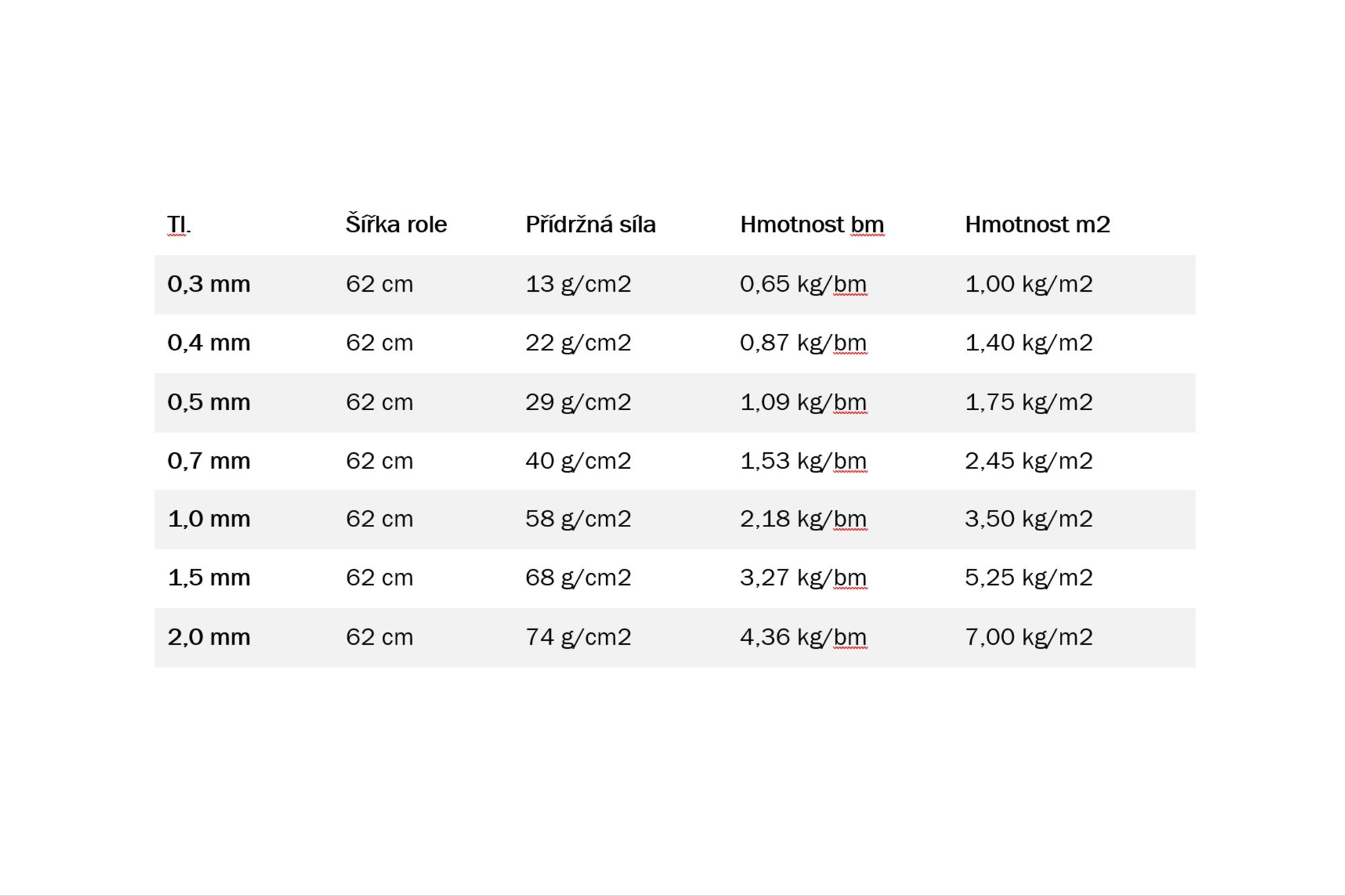Click the '13 g/cm2' holding force cell

[x=578, y=284]
